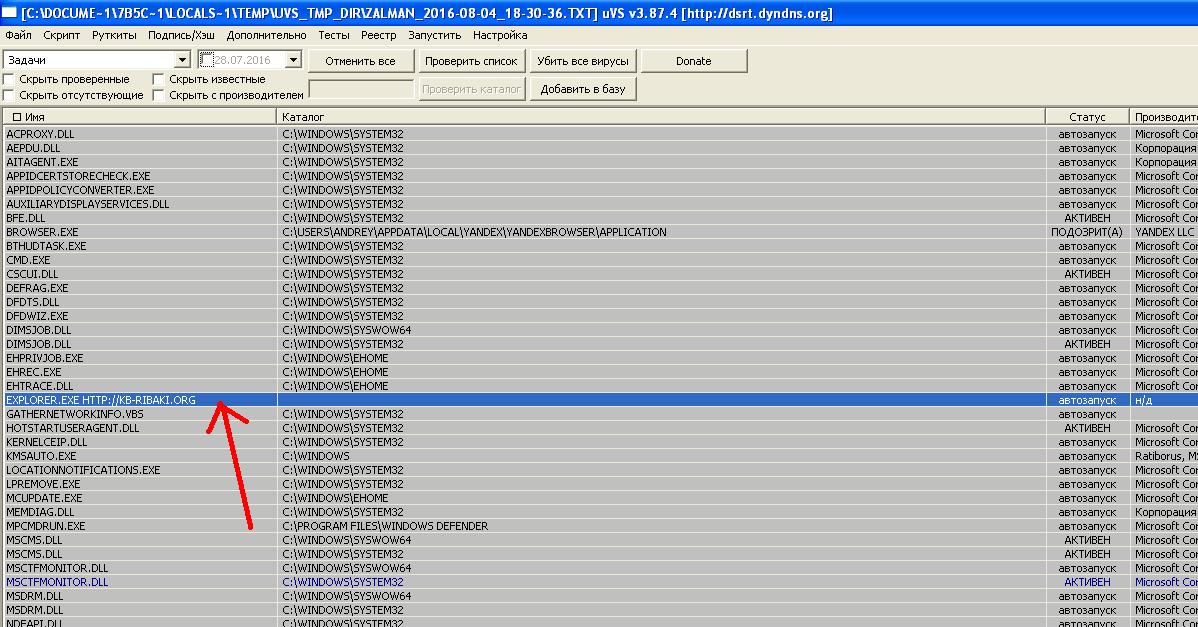The width and height of the screenshot is (1198, 627).
Task: Enable Скрыть проверенные checkbox
Action: [x=9, y=79]
